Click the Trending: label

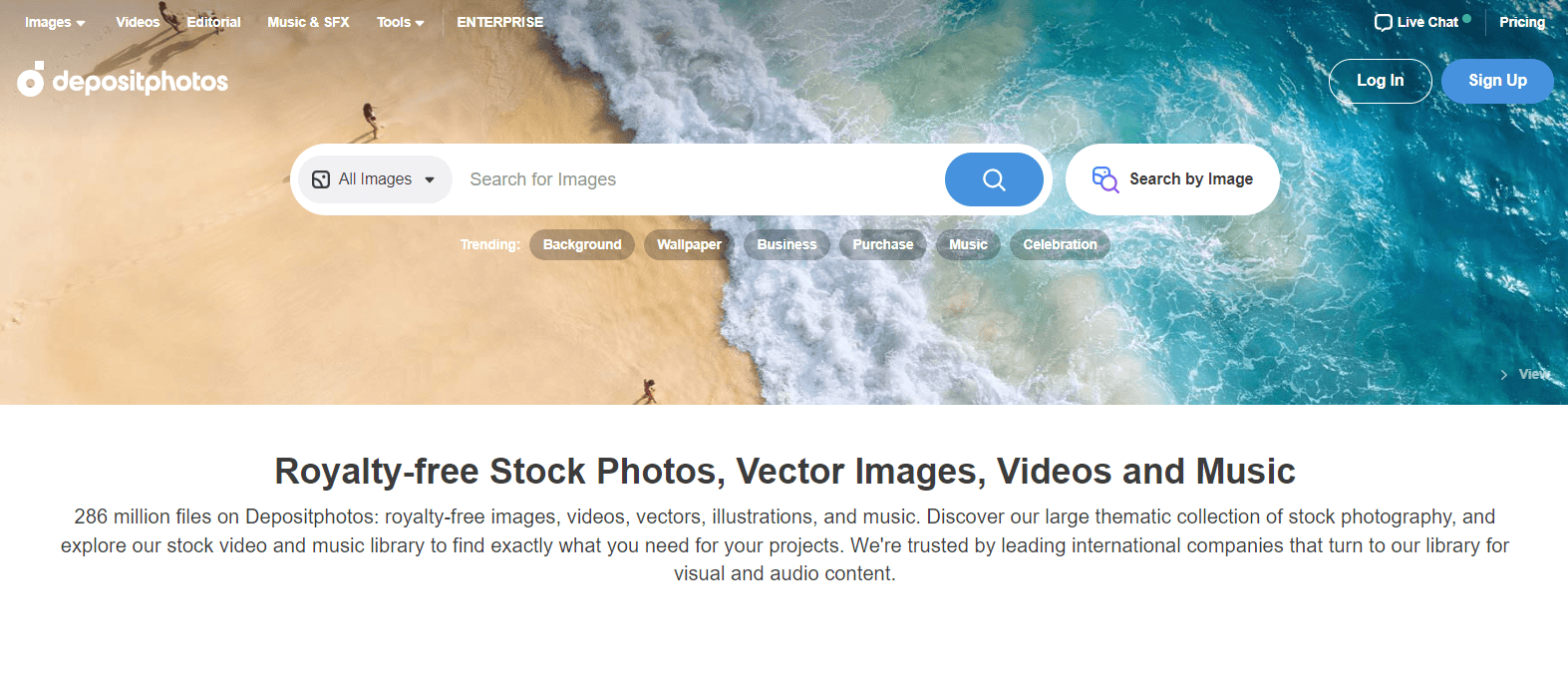point(489,244)
